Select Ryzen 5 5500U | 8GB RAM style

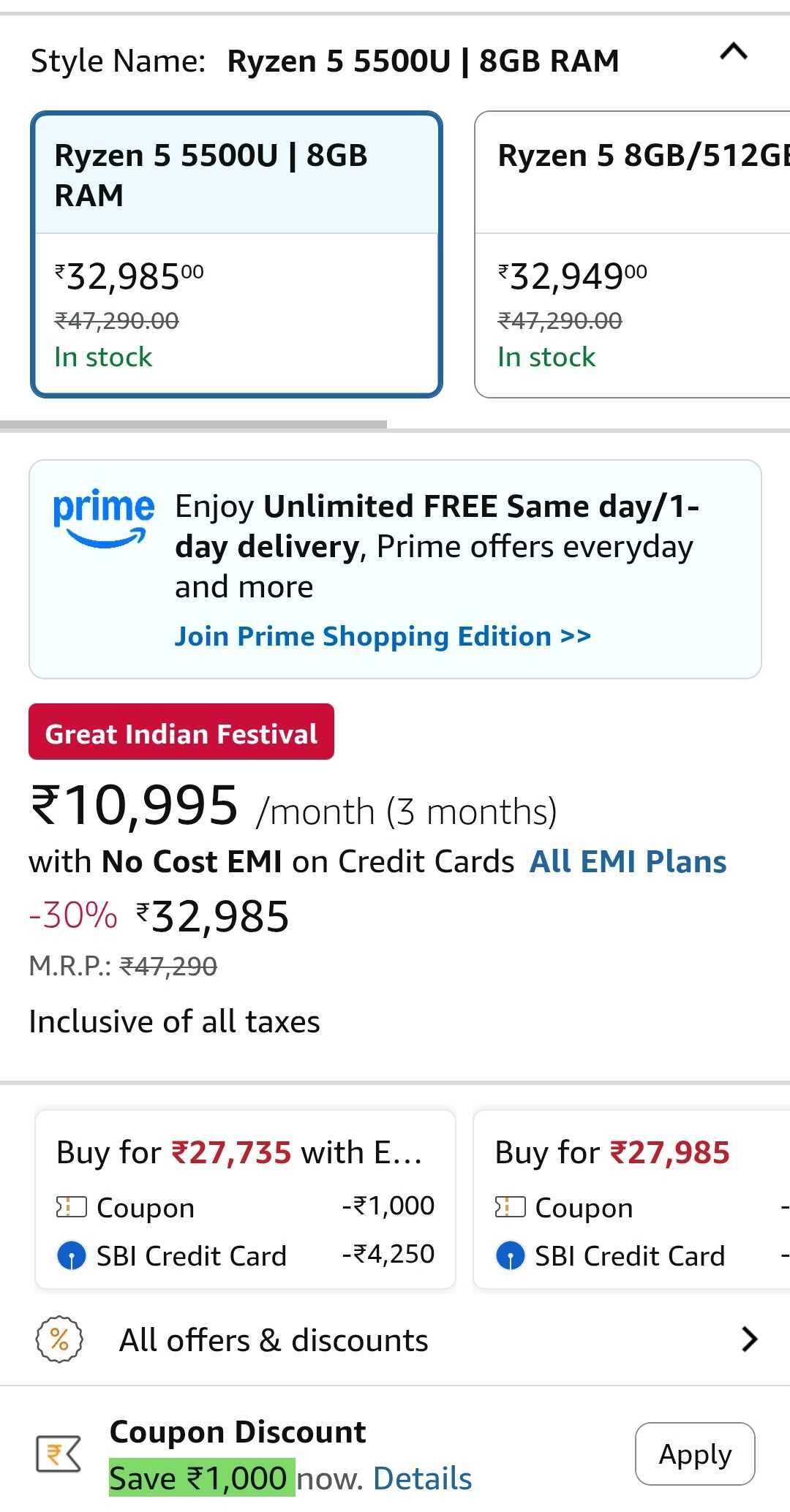pos(236,254)
